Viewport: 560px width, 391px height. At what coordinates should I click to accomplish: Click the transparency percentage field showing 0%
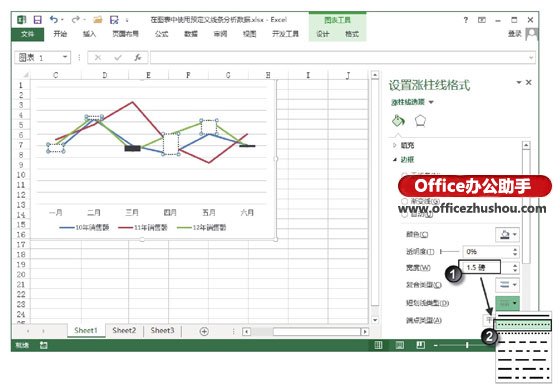click(488, 252)
